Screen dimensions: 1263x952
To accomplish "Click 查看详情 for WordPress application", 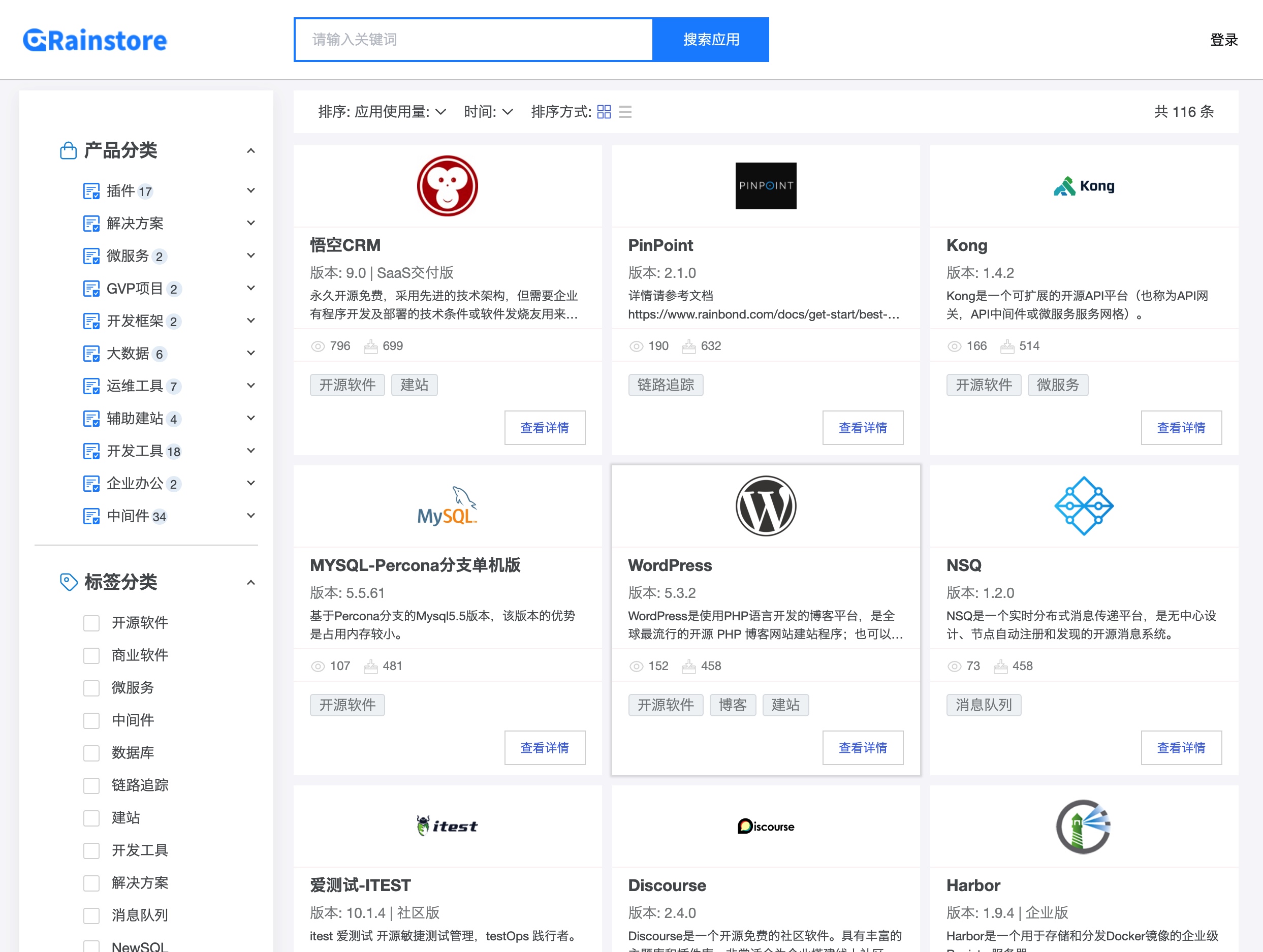I will (862, 747).
